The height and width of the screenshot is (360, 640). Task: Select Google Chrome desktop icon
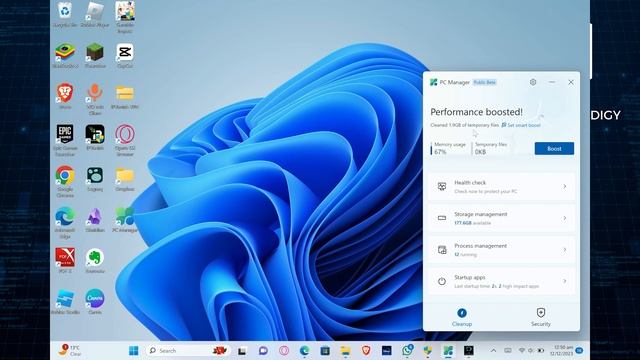click(65, 182)
